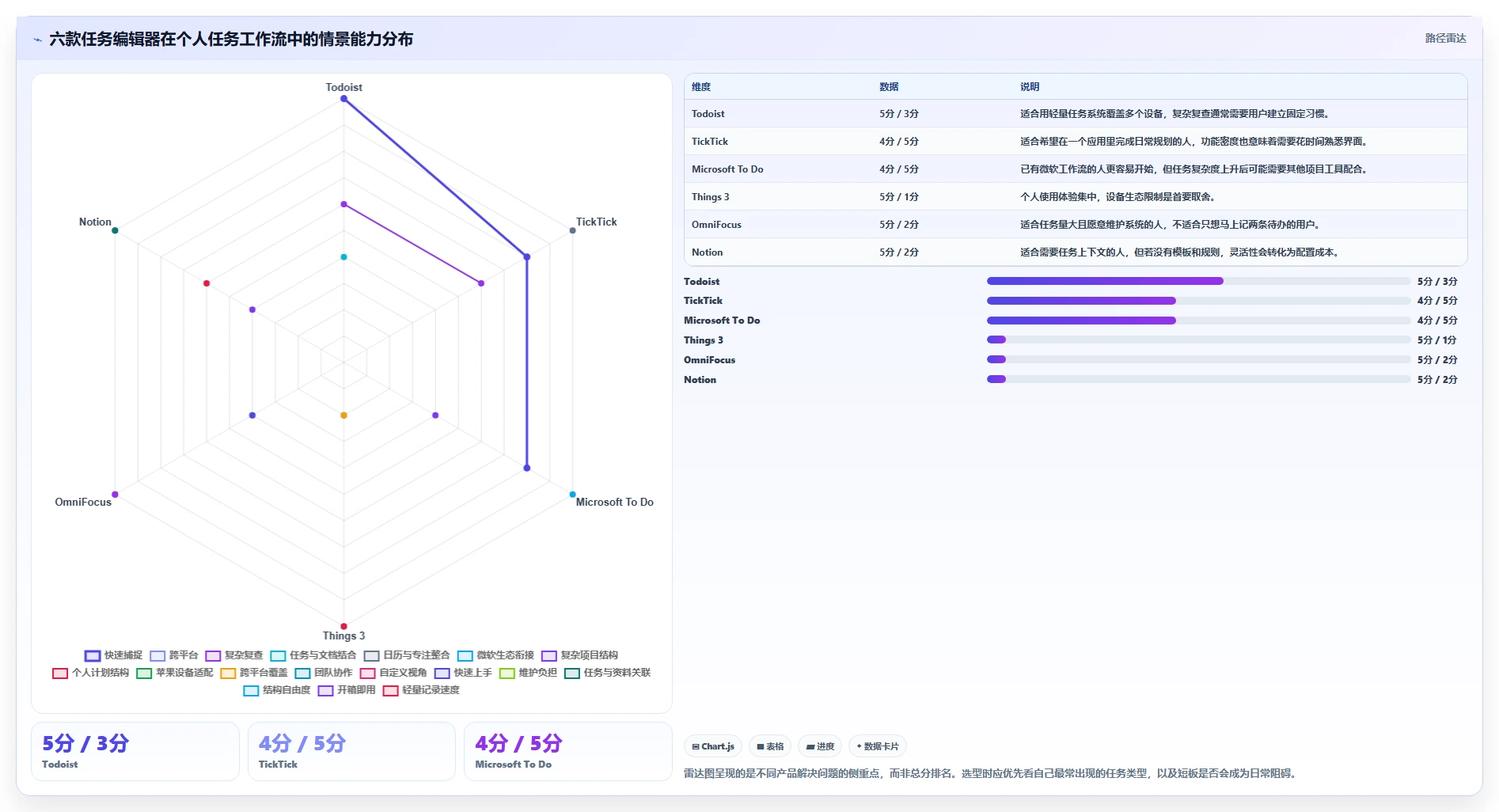Select the Microsoft To Do table row name
Viewport: 1499px width, 812px height.
point(727,169)
